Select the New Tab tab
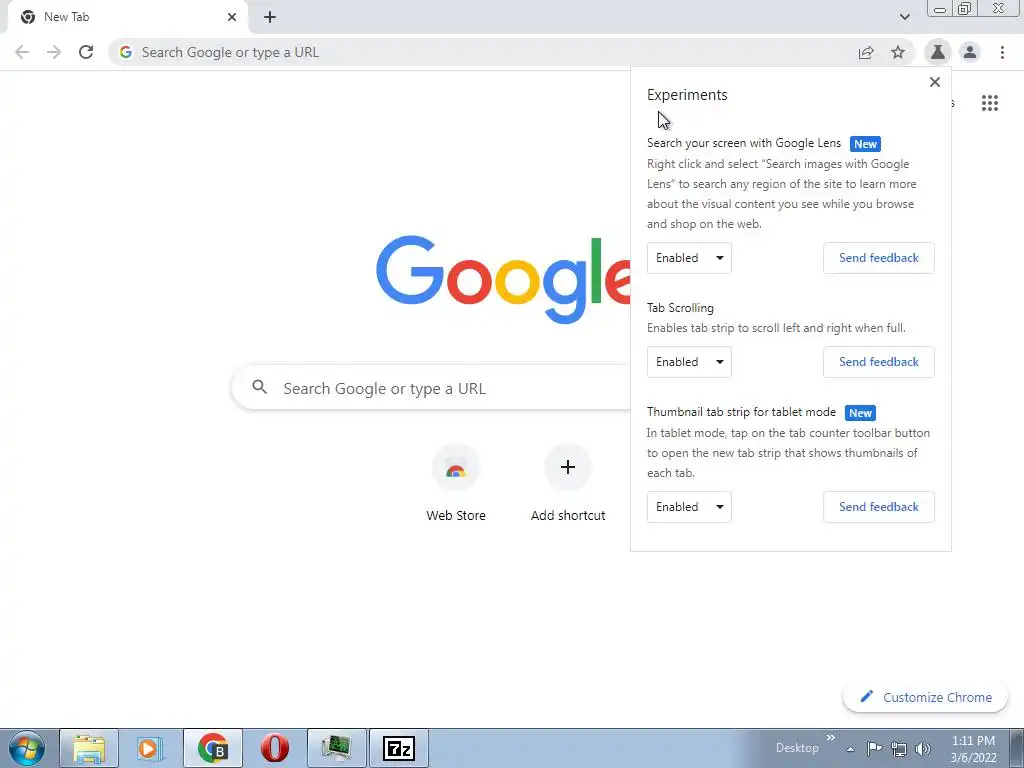 tap(127, 17)
